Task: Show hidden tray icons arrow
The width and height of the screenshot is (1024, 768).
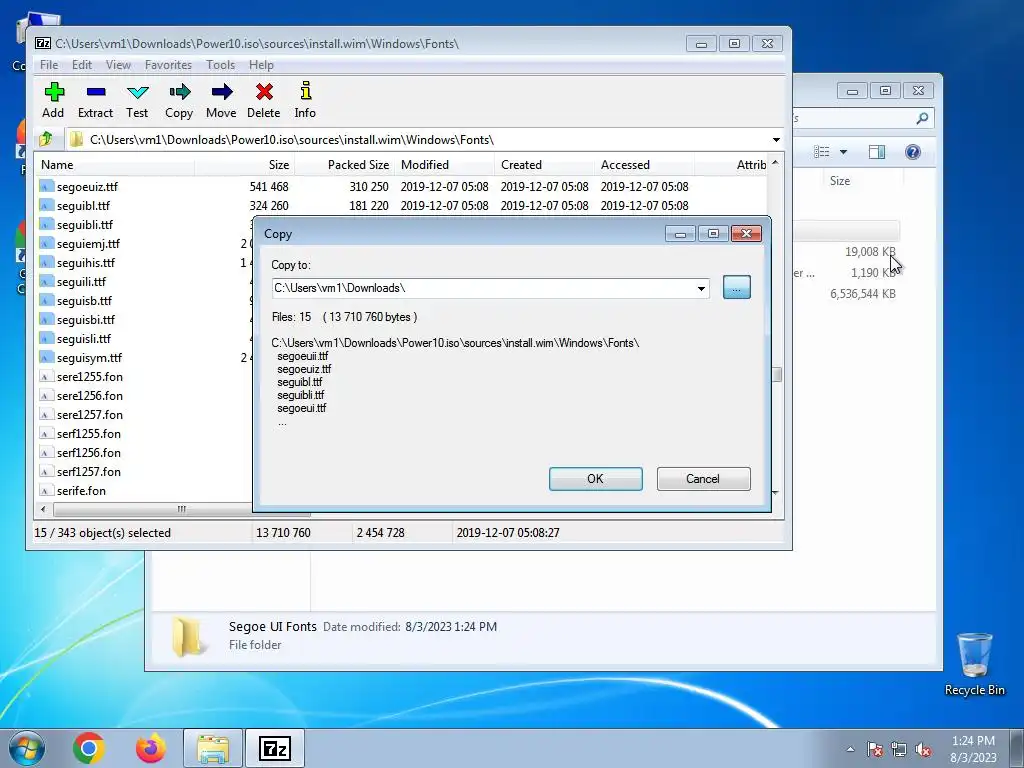Action: tap(850, 749)
